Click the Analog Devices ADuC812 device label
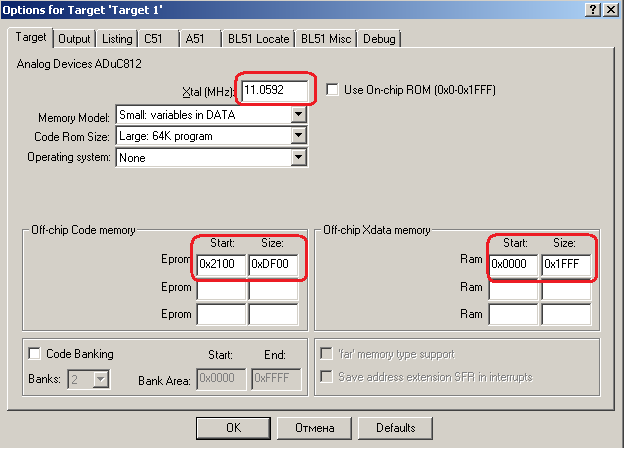625x449 pixels. (x=79, y=64)
